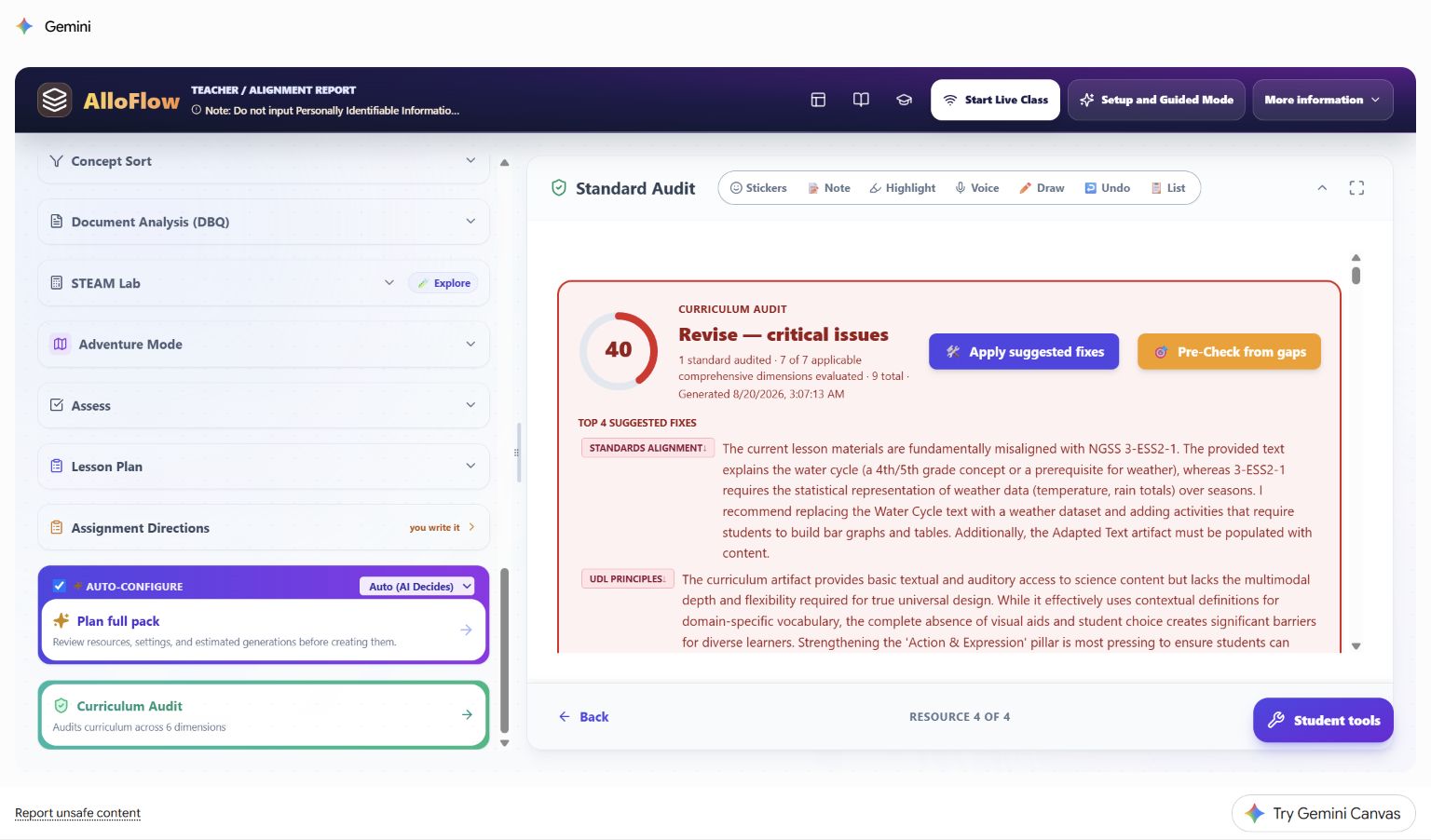Viewport: 1431px width, 840px height.
Task: Turn on the Voice tool
Action: (976, 188)
